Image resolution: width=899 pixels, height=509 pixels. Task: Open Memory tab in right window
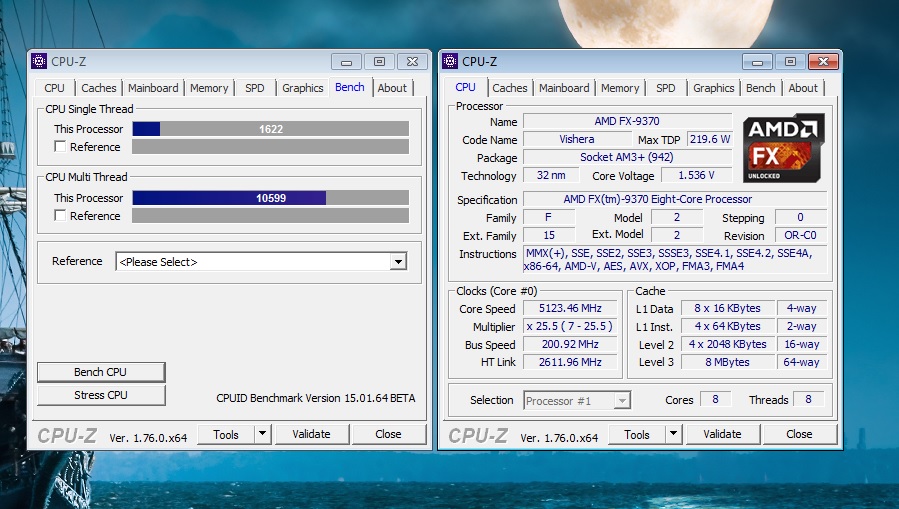620,88
